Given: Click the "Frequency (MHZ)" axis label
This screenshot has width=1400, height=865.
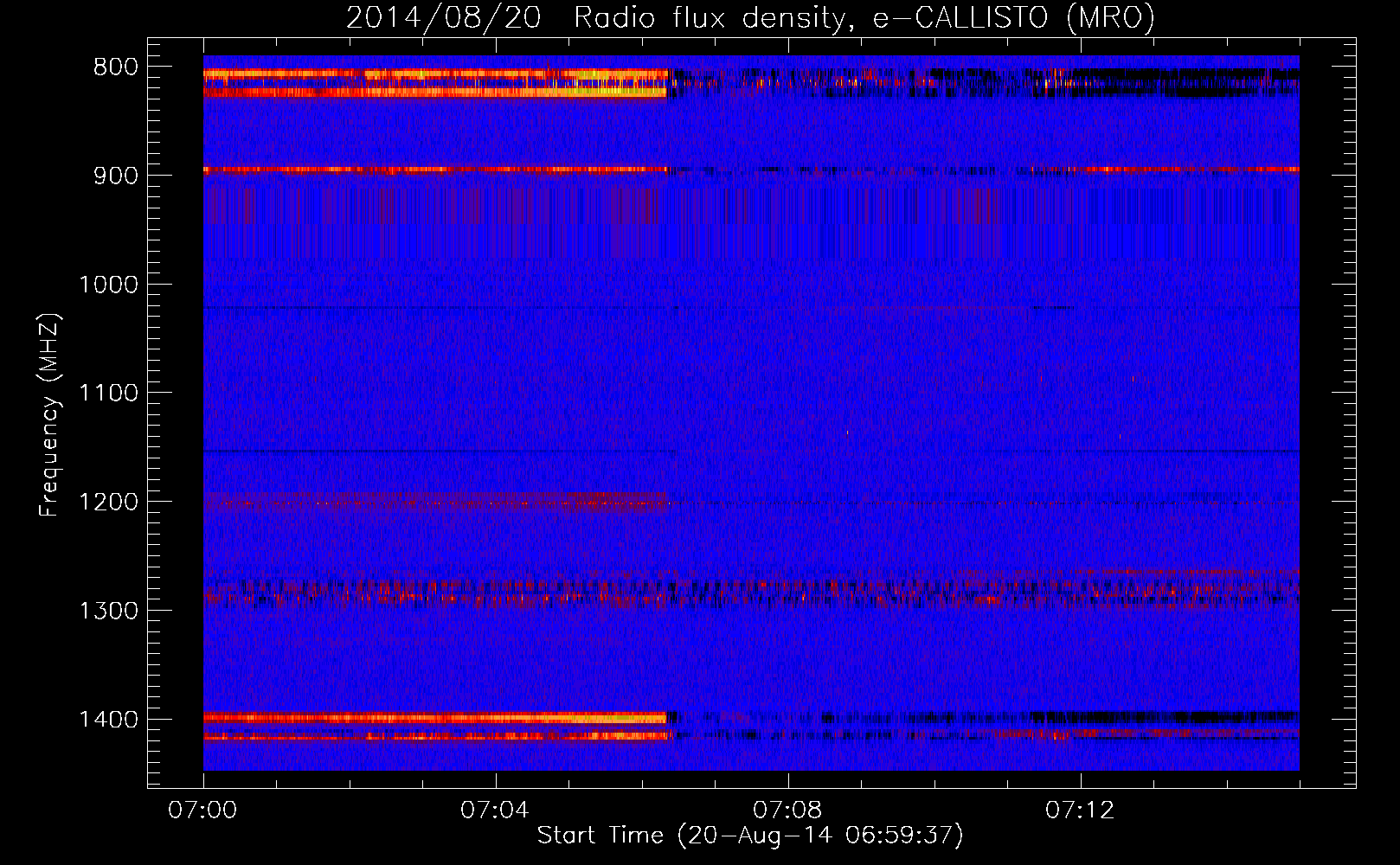Looking at the screenshot, I should tap(49, 414).
